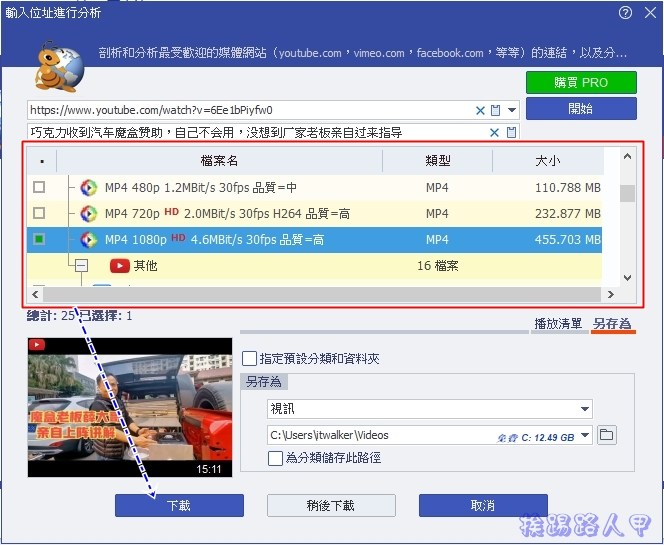The height and width of the screenshot is (545, 664).
Task: Click the horizontal scroll right arrow
Action: point(611,294)
